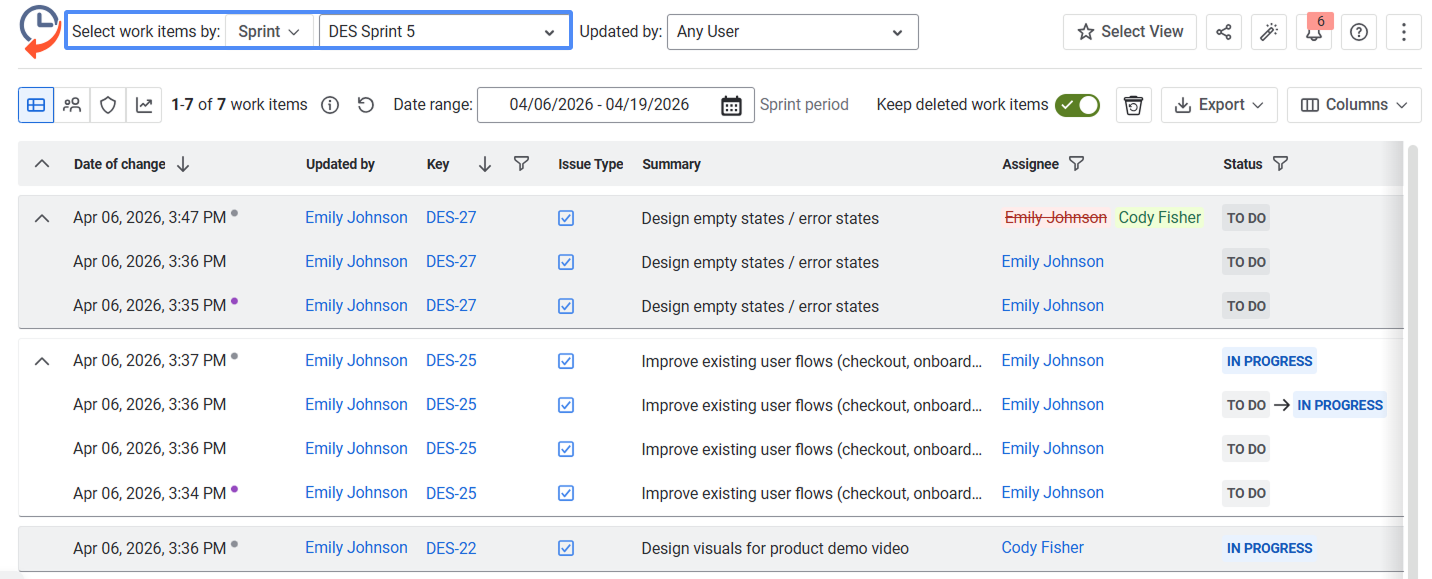The width and height of the screenshot is (1432, 579).
Task: Open the three-dot more options menu
Action: point(1404,32)
